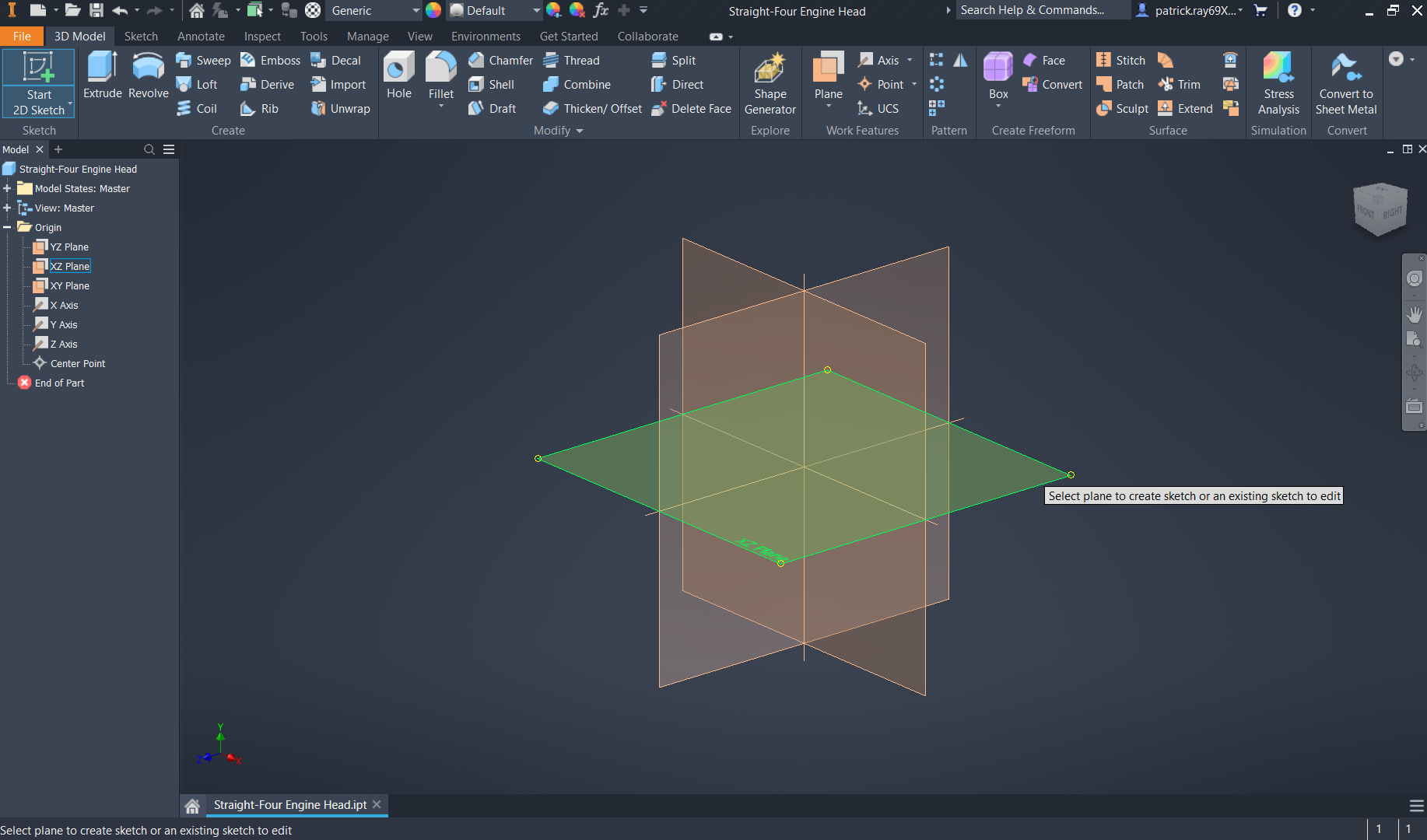Click the Convert to Sheet Metal icon
The height and width of the screenshot is (840, 1427).
tap(1345, 68)
